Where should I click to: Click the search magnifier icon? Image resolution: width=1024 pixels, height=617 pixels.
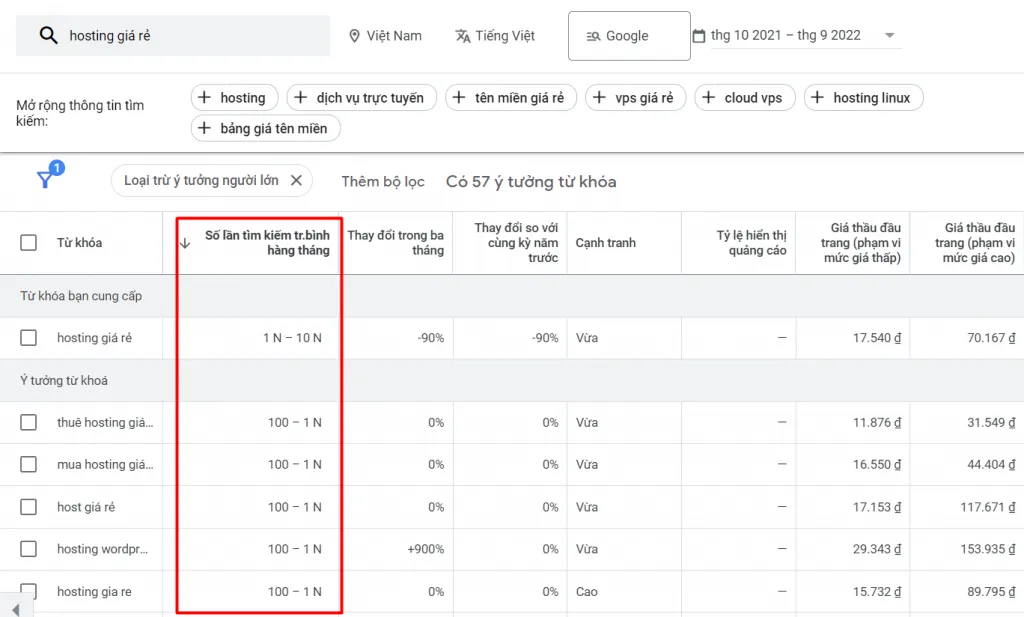click(48, 36)
